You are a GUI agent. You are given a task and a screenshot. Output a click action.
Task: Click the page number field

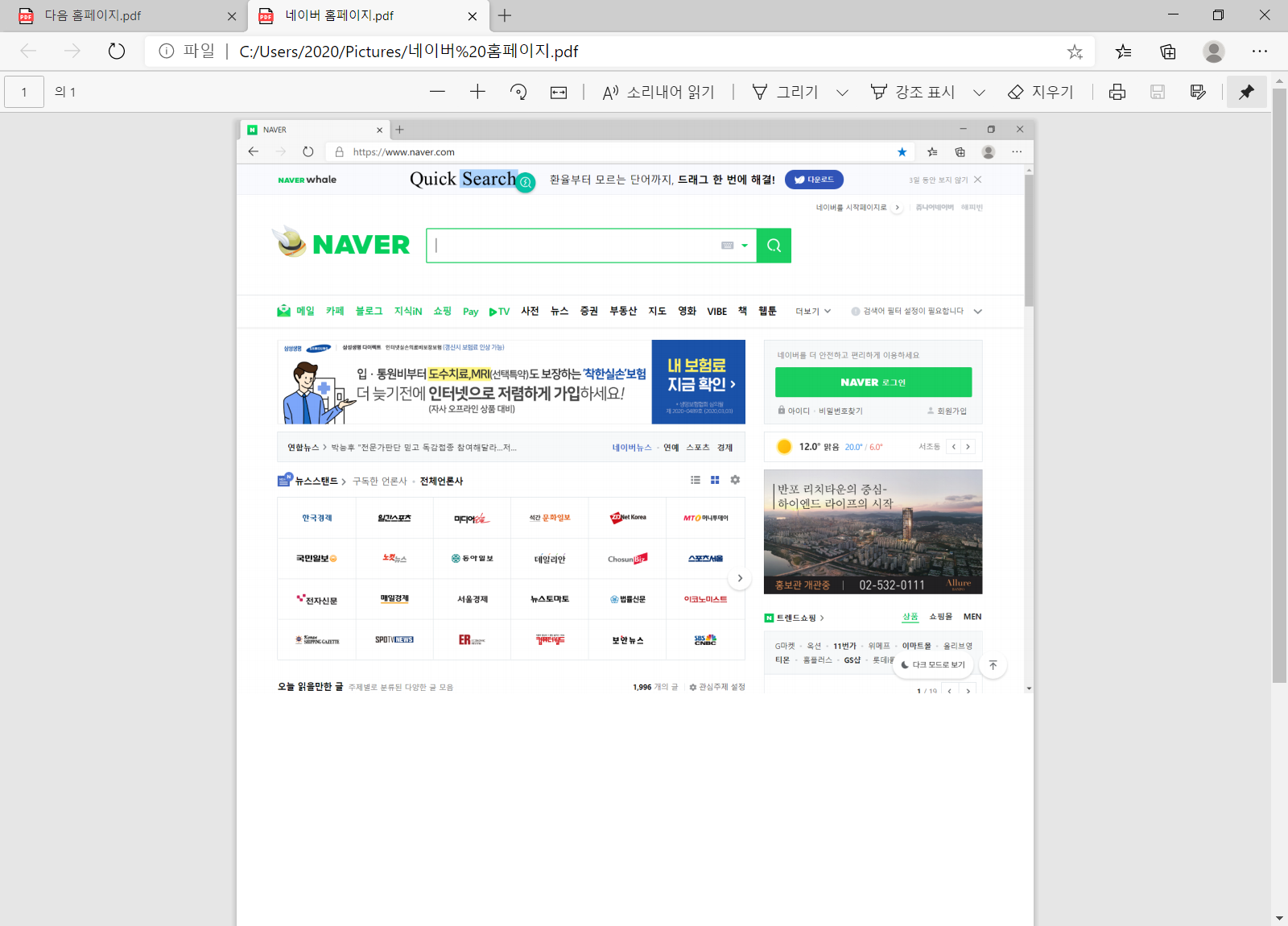coord(24,92)
